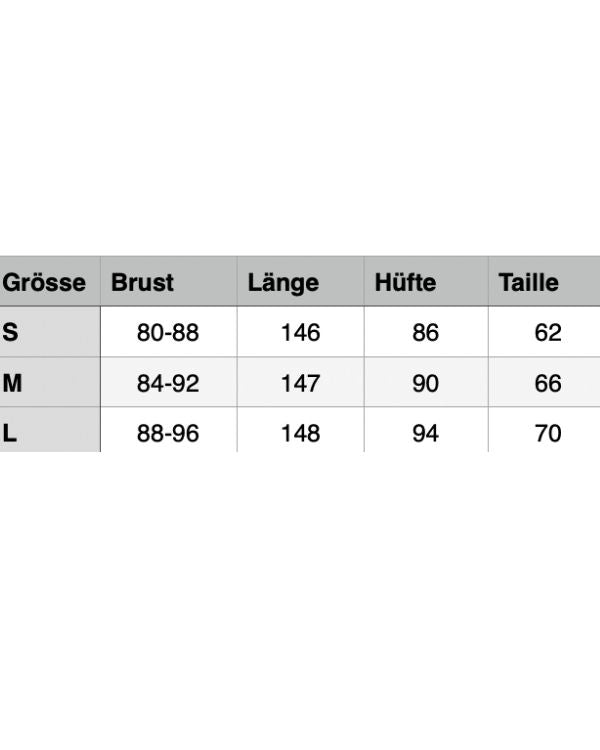This screenshot has height=750, width=600.
Task: Select the size L row label
Action: point(10,433)
